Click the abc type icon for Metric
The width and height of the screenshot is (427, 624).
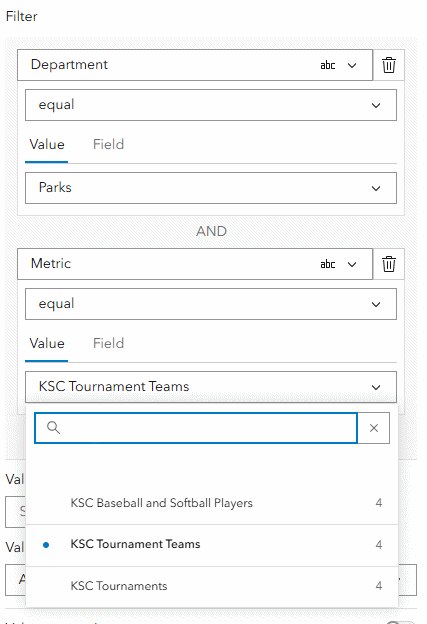328,264
